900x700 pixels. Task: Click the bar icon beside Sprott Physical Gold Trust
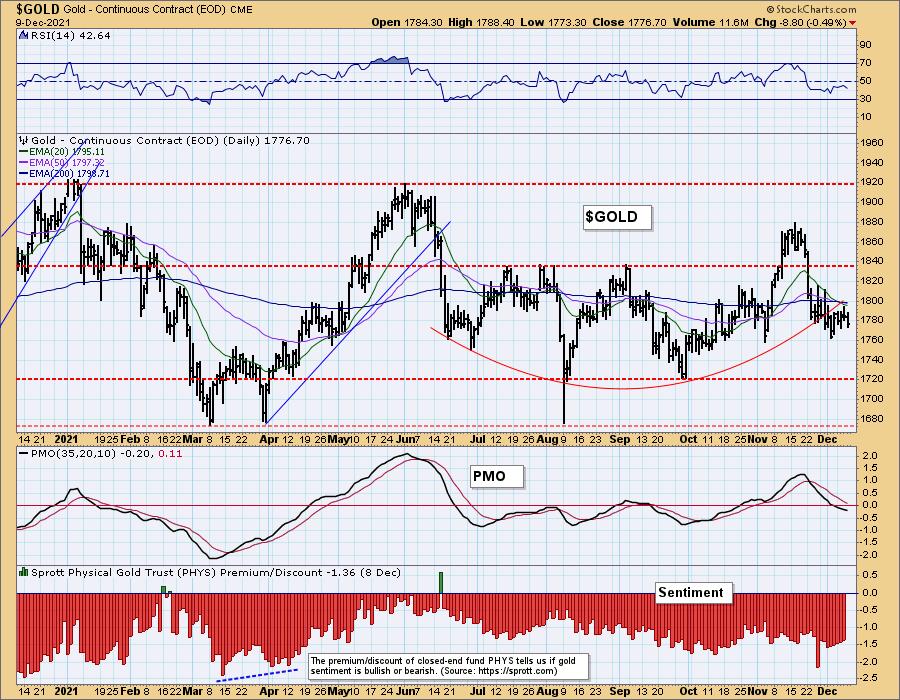pyautogui.click(x=24, y=572)
